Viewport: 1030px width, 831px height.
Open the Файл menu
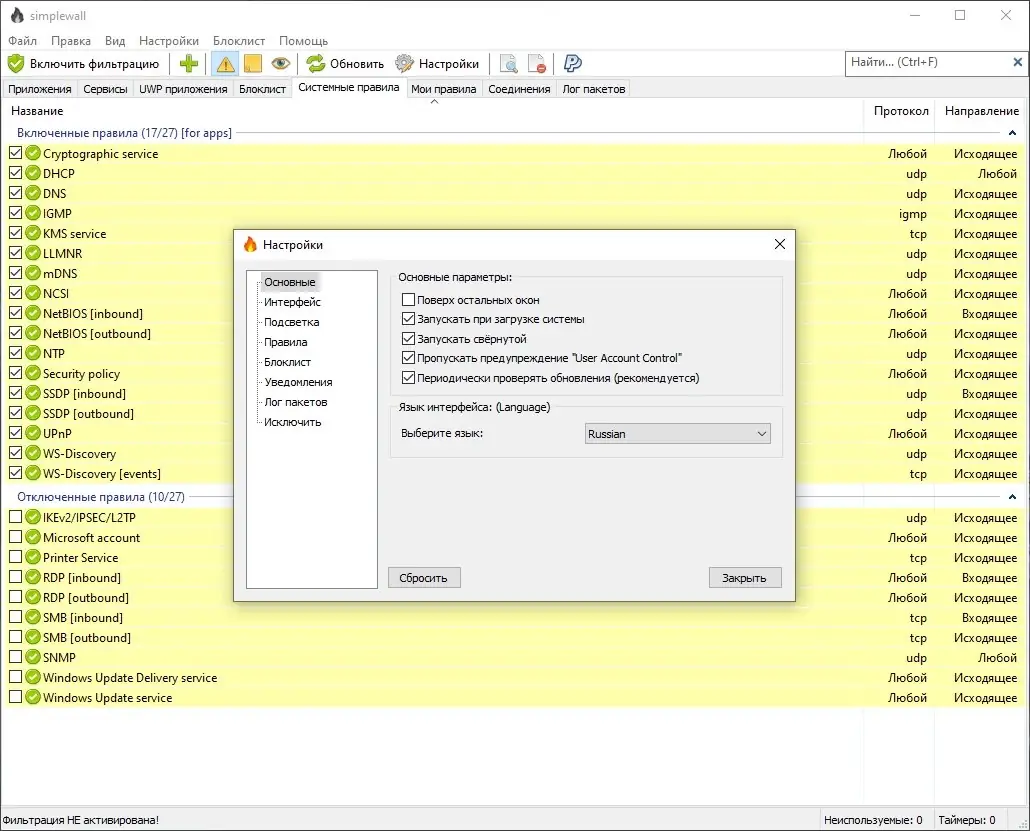point(22,41)
